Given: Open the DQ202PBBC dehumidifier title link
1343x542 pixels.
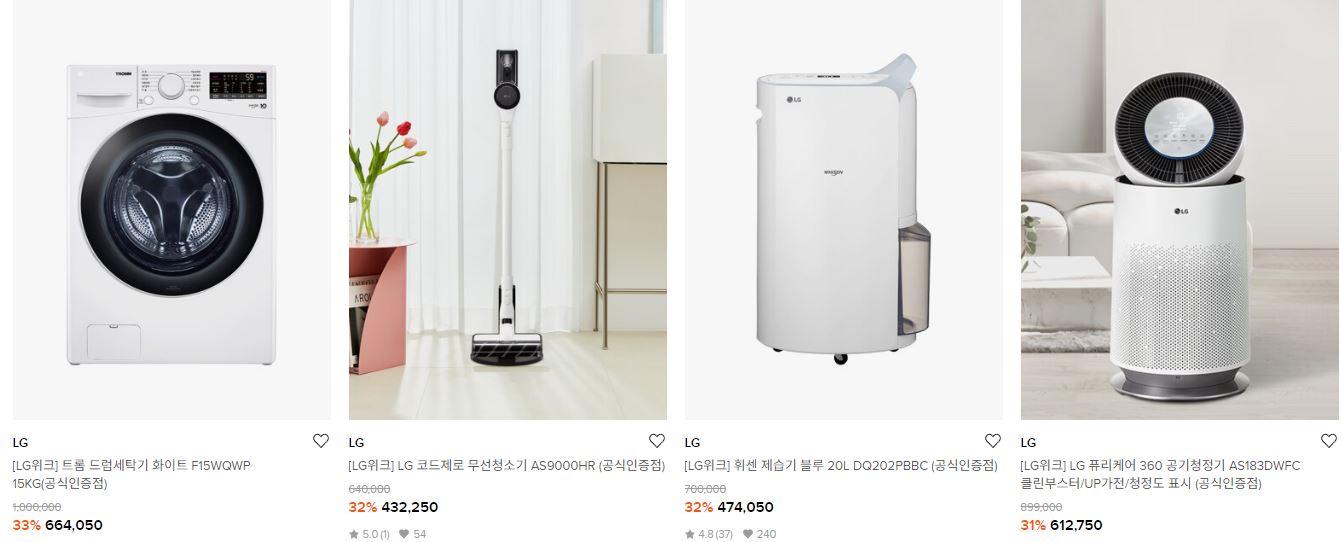Looking at the screenshot, I should click(841, 466).
